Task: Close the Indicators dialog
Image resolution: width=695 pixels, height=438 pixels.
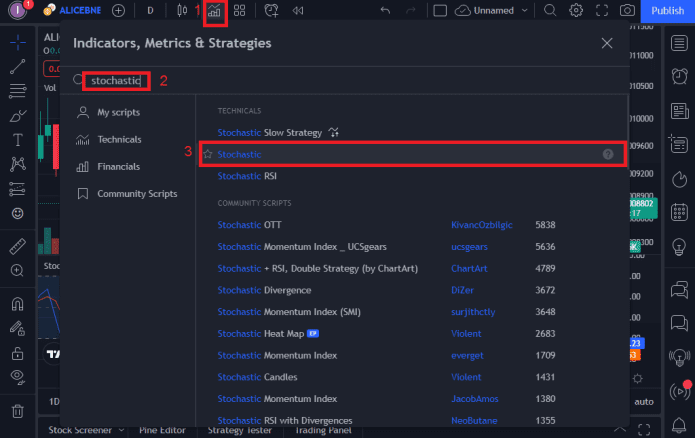Action: coord(607,43)
